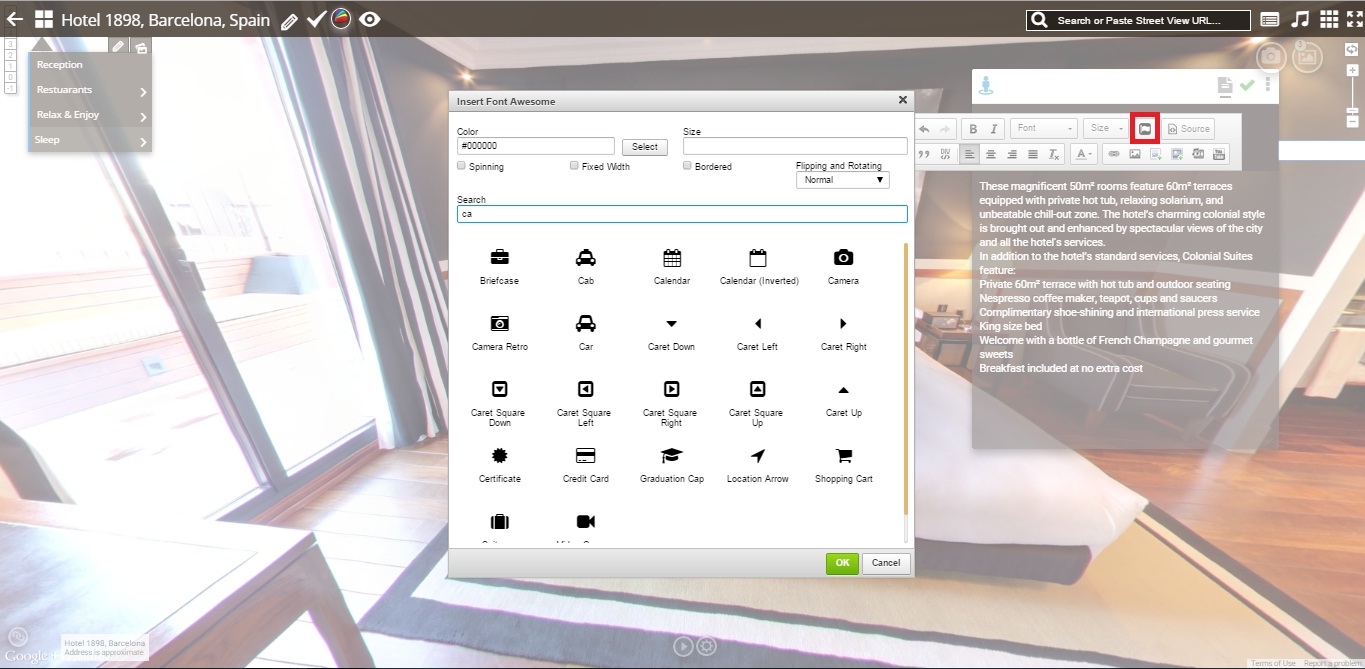
Task: Open the colorful theme swatch in top bar
Action: click(342, 19)
